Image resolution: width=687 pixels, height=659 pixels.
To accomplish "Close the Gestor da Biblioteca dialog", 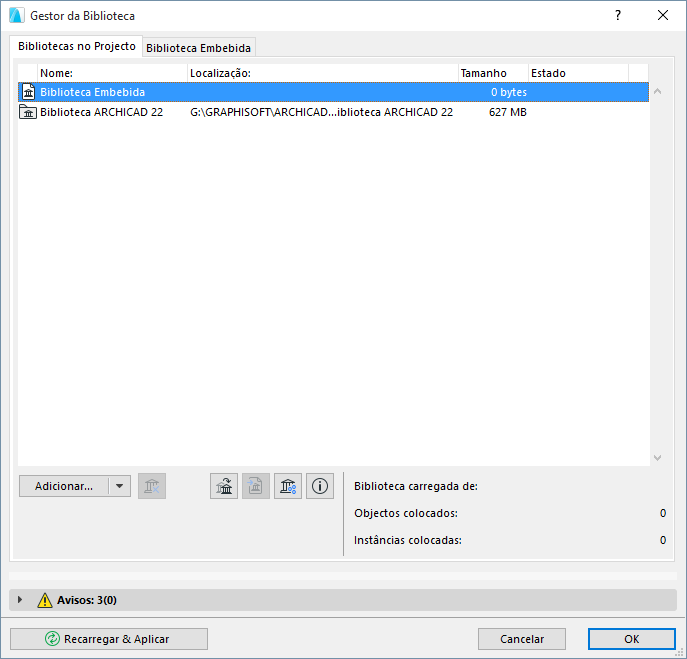I will pyautogui.click(x=663, y=15).
